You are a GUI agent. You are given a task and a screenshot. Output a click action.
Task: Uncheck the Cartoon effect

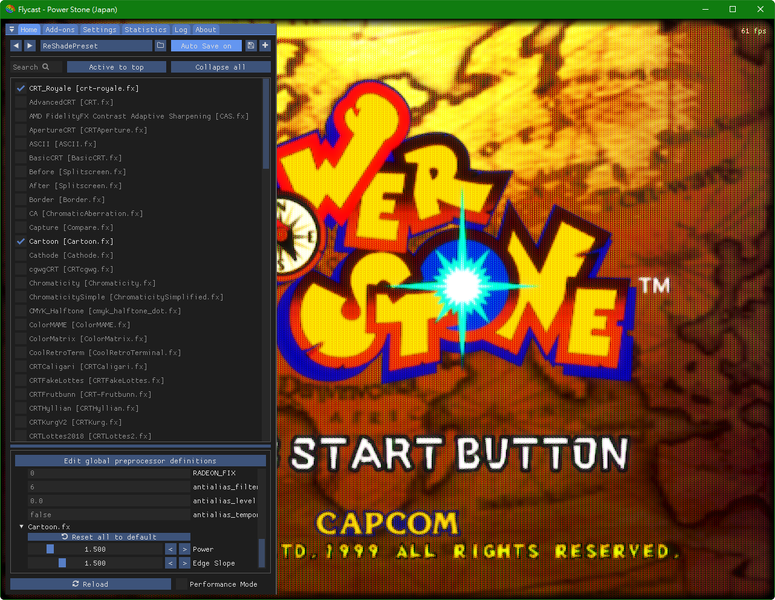click(20, 241)
